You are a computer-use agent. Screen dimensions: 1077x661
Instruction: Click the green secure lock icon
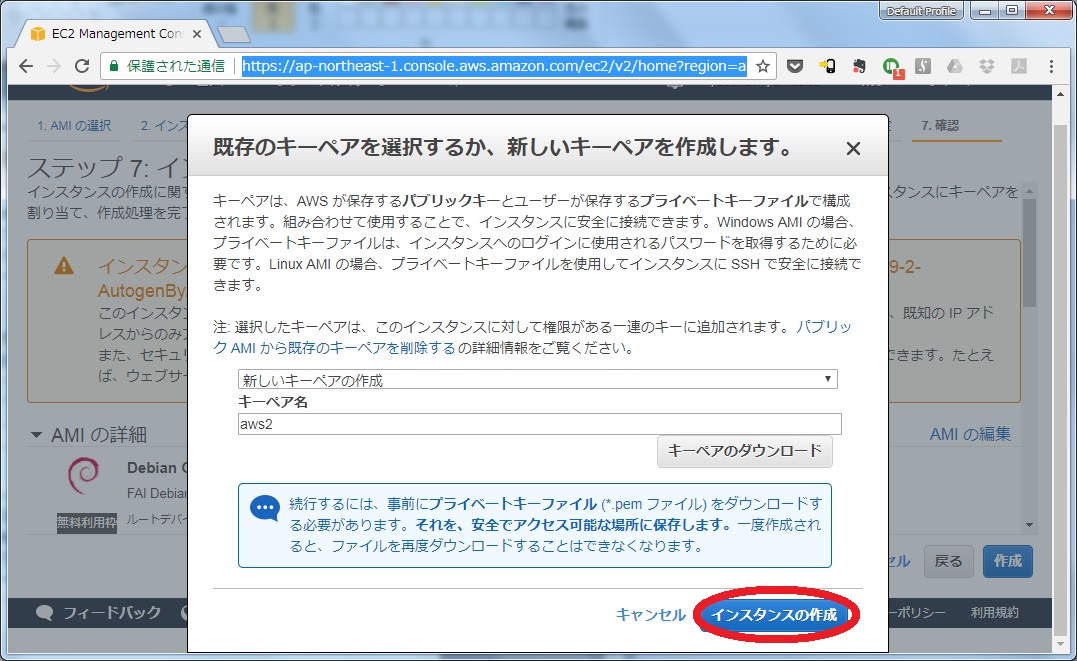(114, 66)
